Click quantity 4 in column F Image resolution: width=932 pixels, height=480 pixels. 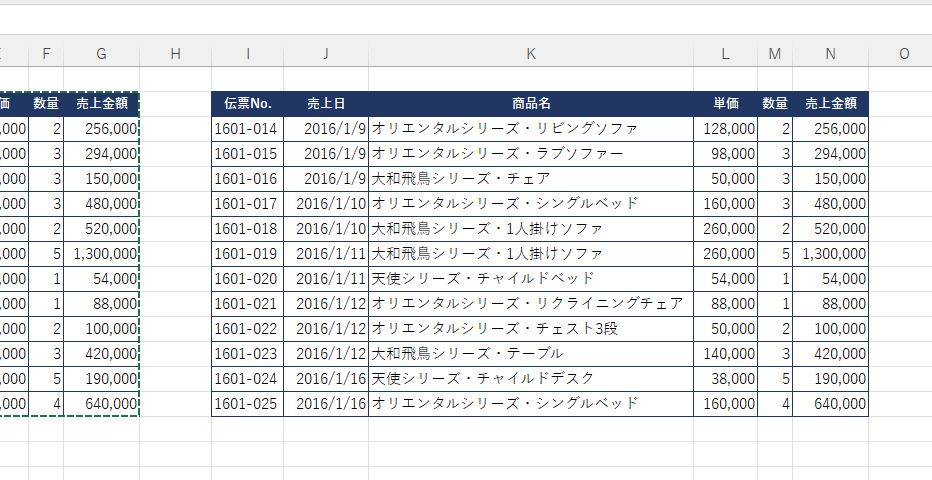(46, 403)
